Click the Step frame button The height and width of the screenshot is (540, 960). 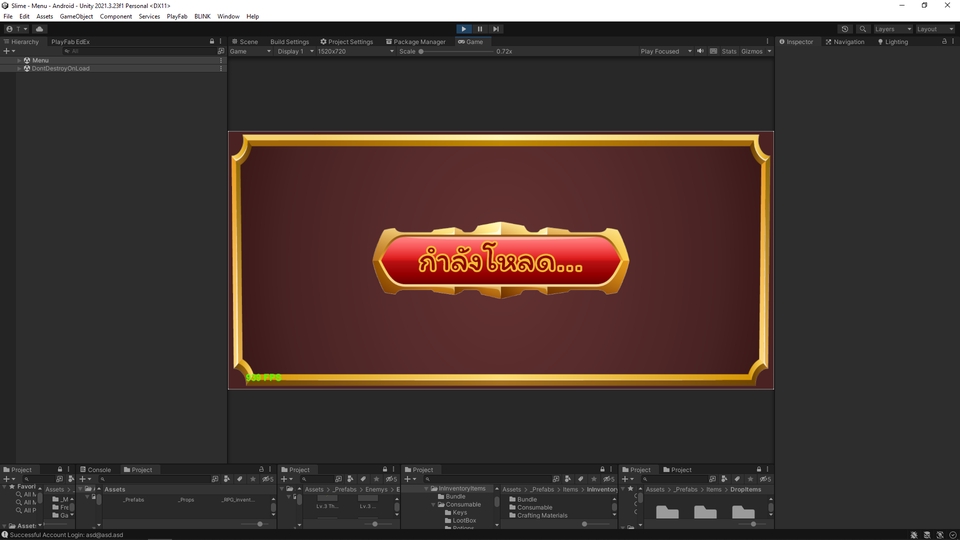click(496, 29)
